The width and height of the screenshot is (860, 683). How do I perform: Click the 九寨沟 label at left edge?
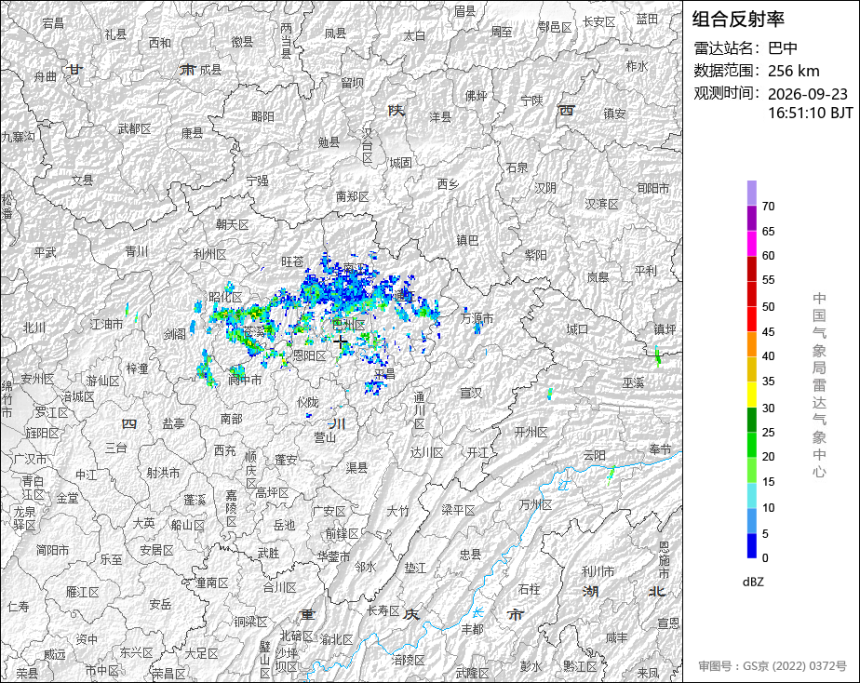point(18,137)
